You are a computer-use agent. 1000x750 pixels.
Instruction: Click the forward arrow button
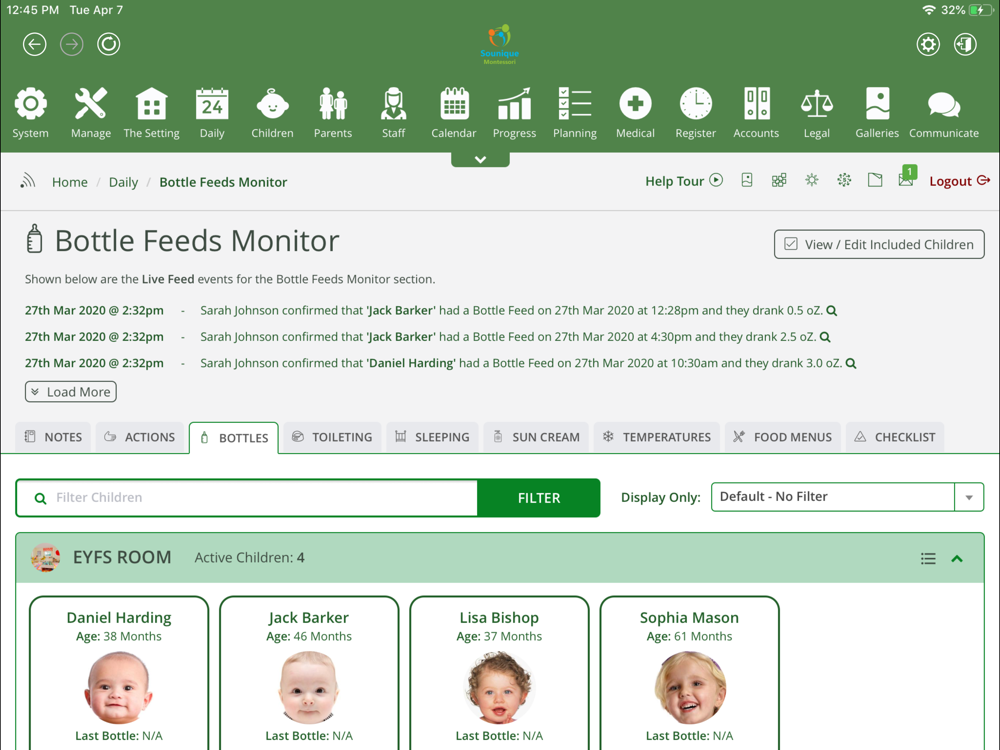pos(71,44)
